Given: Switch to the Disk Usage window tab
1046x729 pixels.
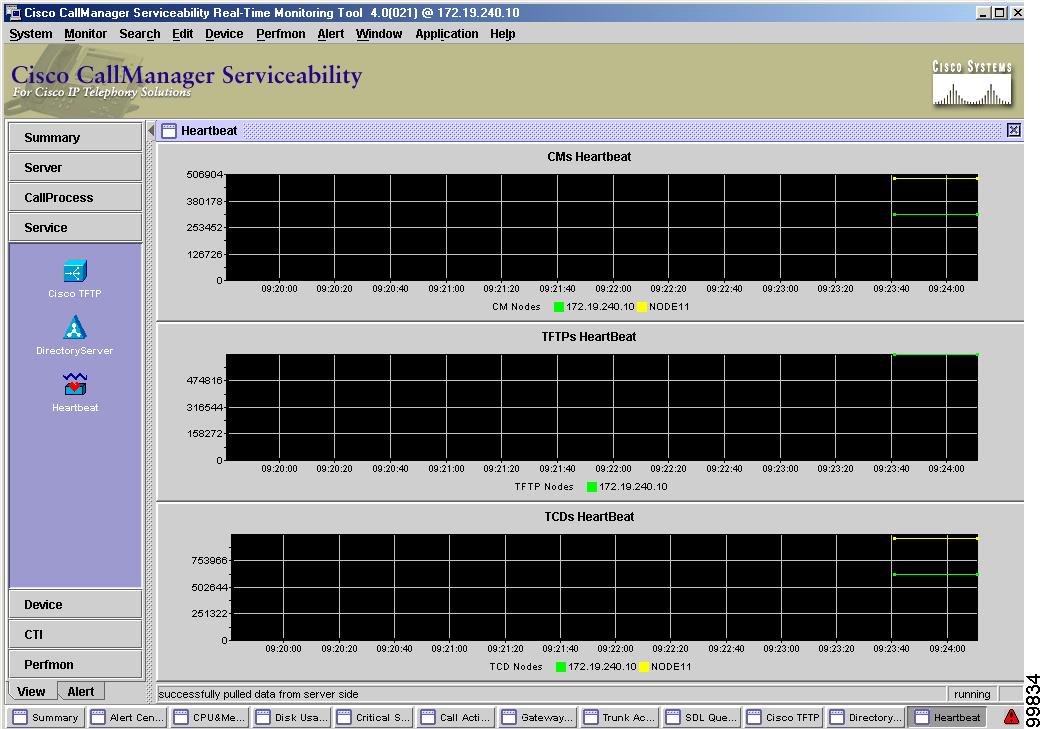Looking at the screenshot, I should tap(292, 717).
